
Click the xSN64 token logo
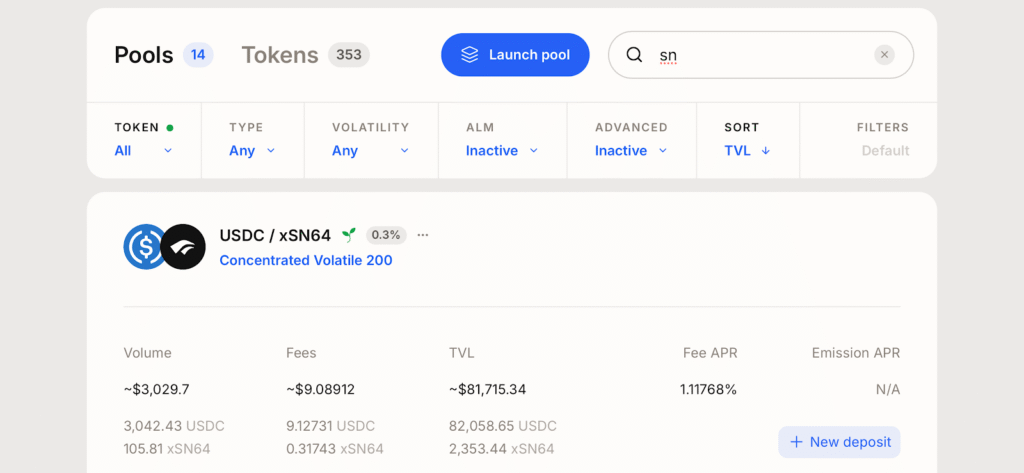coord(183,247)
